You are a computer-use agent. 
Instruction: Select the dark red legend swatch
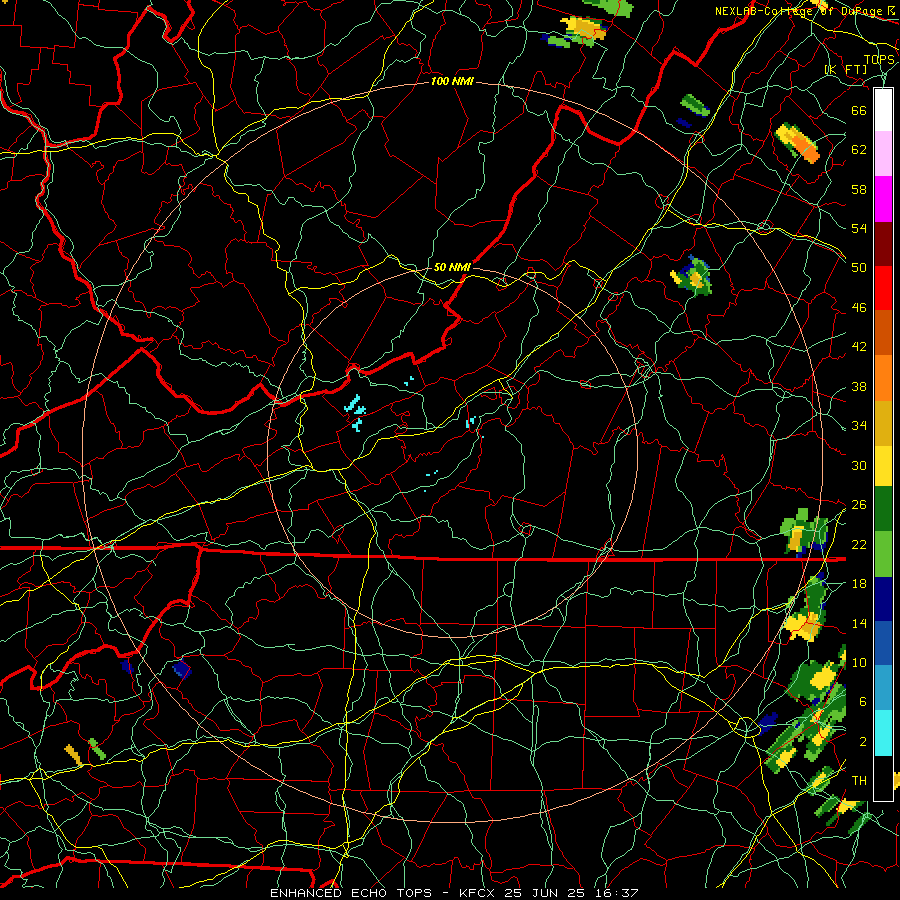(883, 244)
